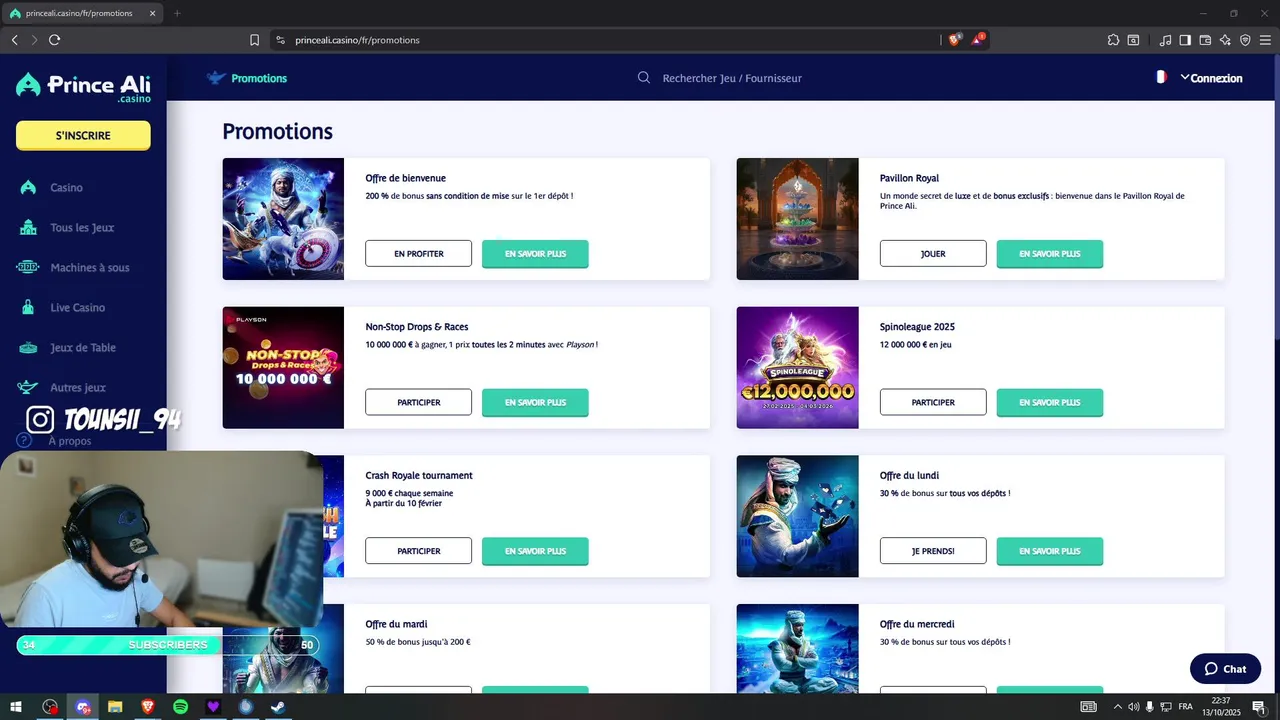Click the bookmark icon in address bar

(x=254, y=40)
